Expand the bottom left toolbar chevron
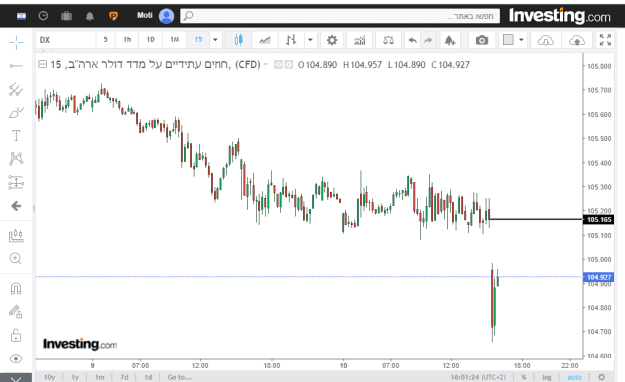625x382 pixels. click(x=16, y=378)
